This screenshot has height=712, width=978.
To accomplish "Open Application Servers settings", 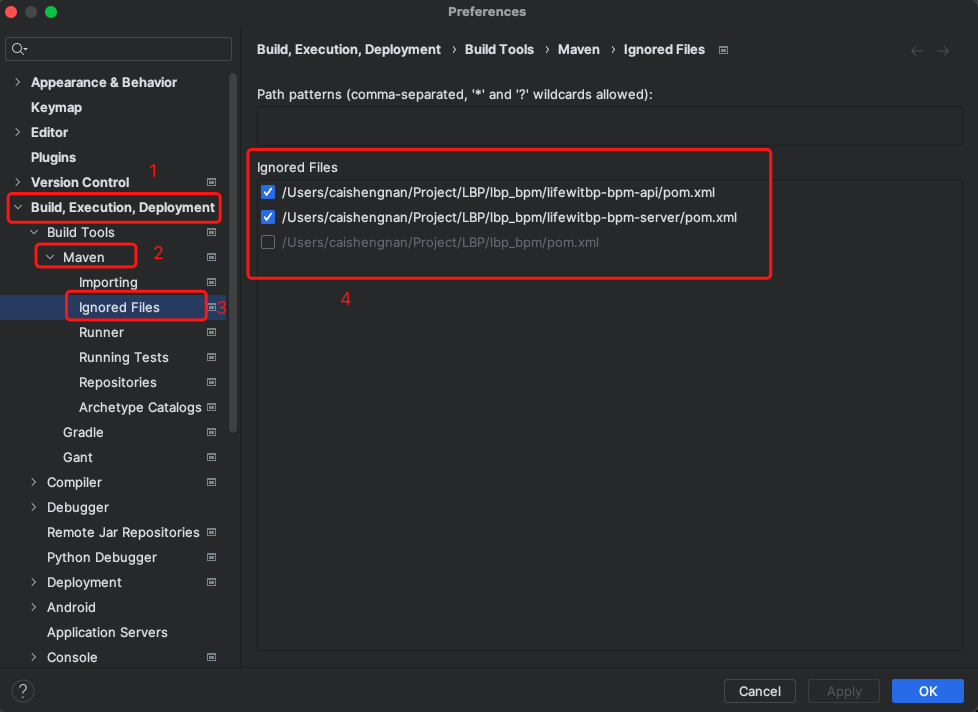I will pos(107,632).
